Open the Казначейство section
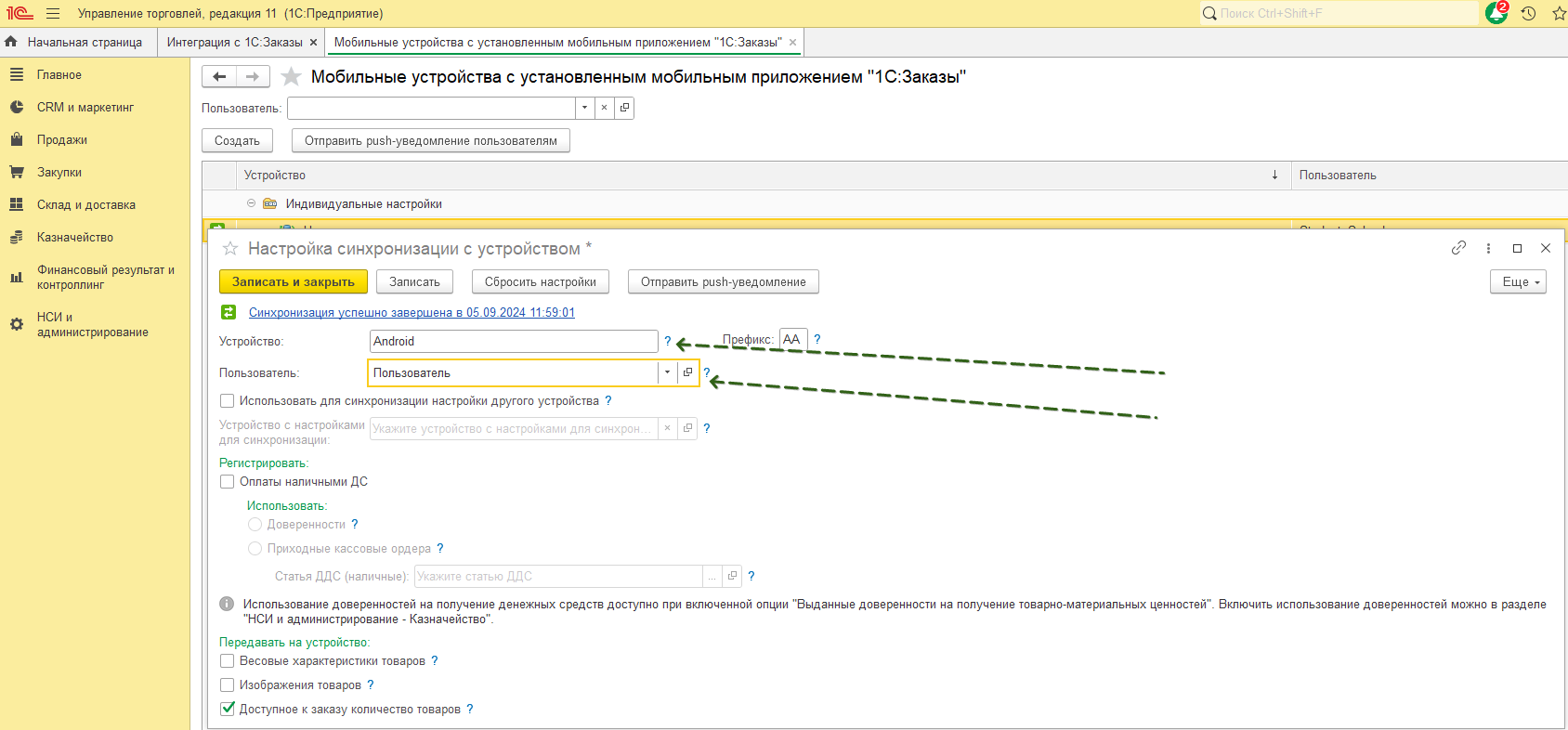This screenshot has height=730, width=1568. 75,238
